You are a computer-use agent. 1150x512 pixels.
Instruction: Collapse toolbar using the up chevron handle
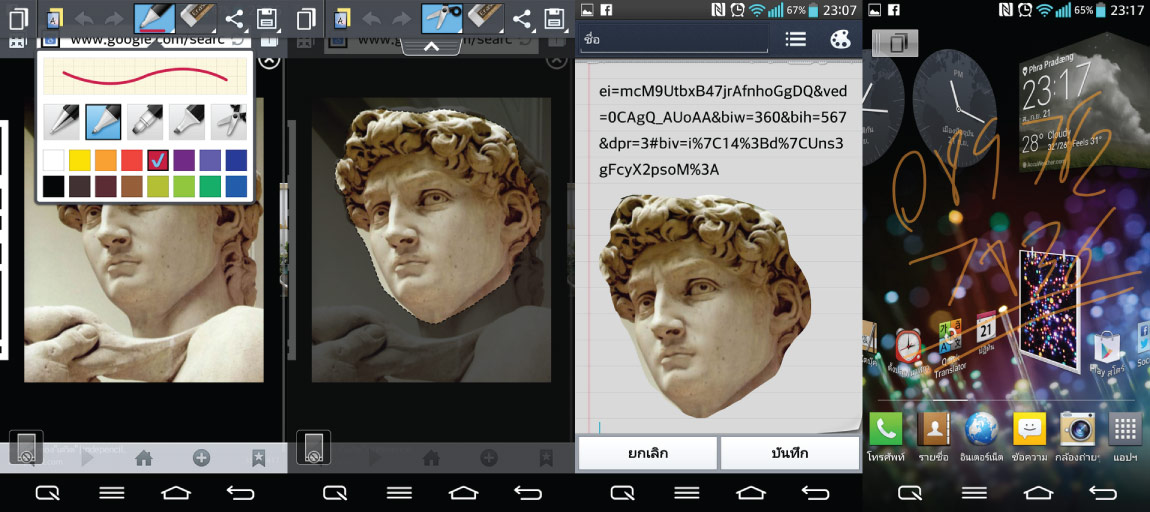click(431, 46)
